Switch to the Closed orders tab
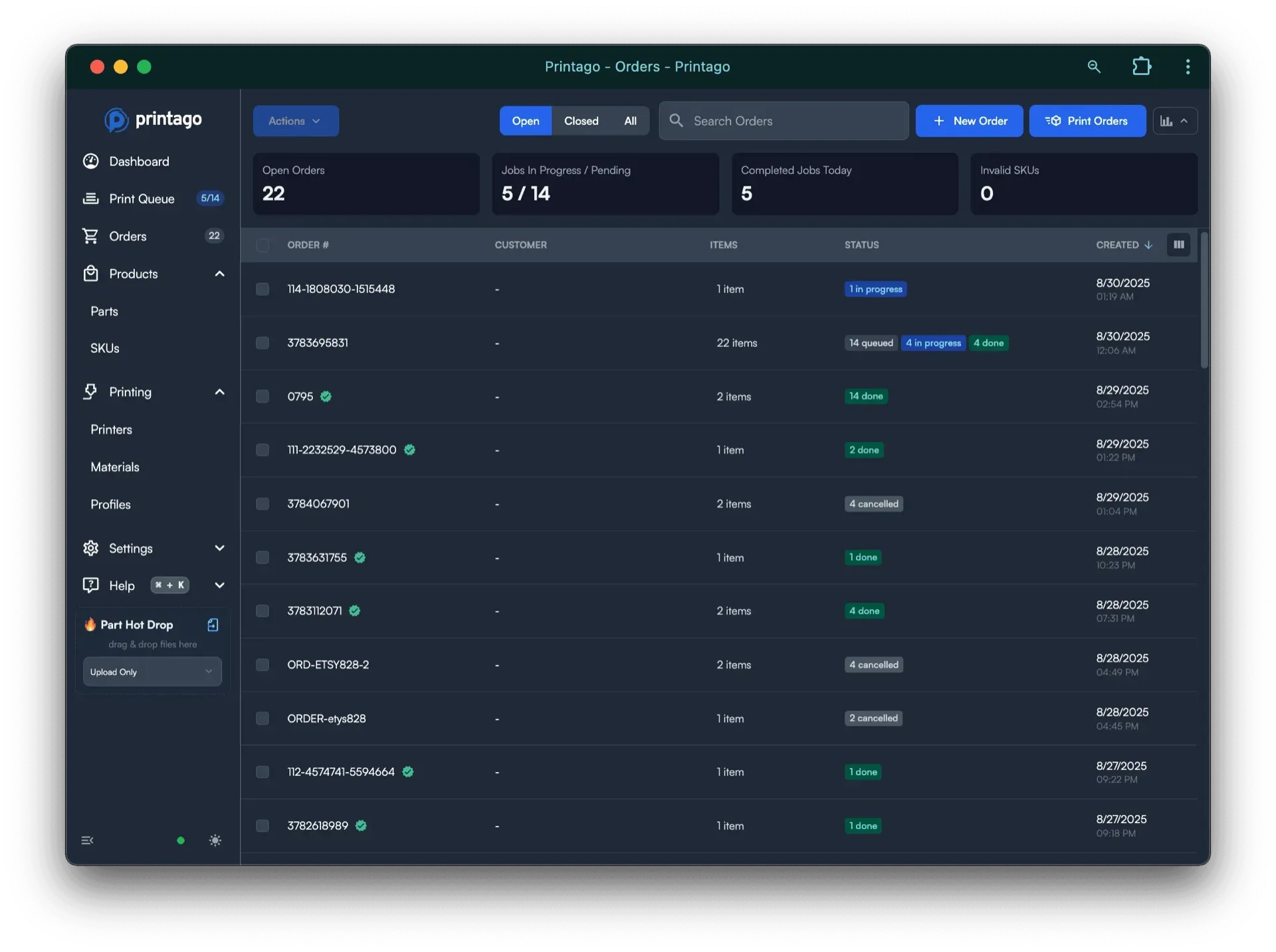 (x=581, y=120)
